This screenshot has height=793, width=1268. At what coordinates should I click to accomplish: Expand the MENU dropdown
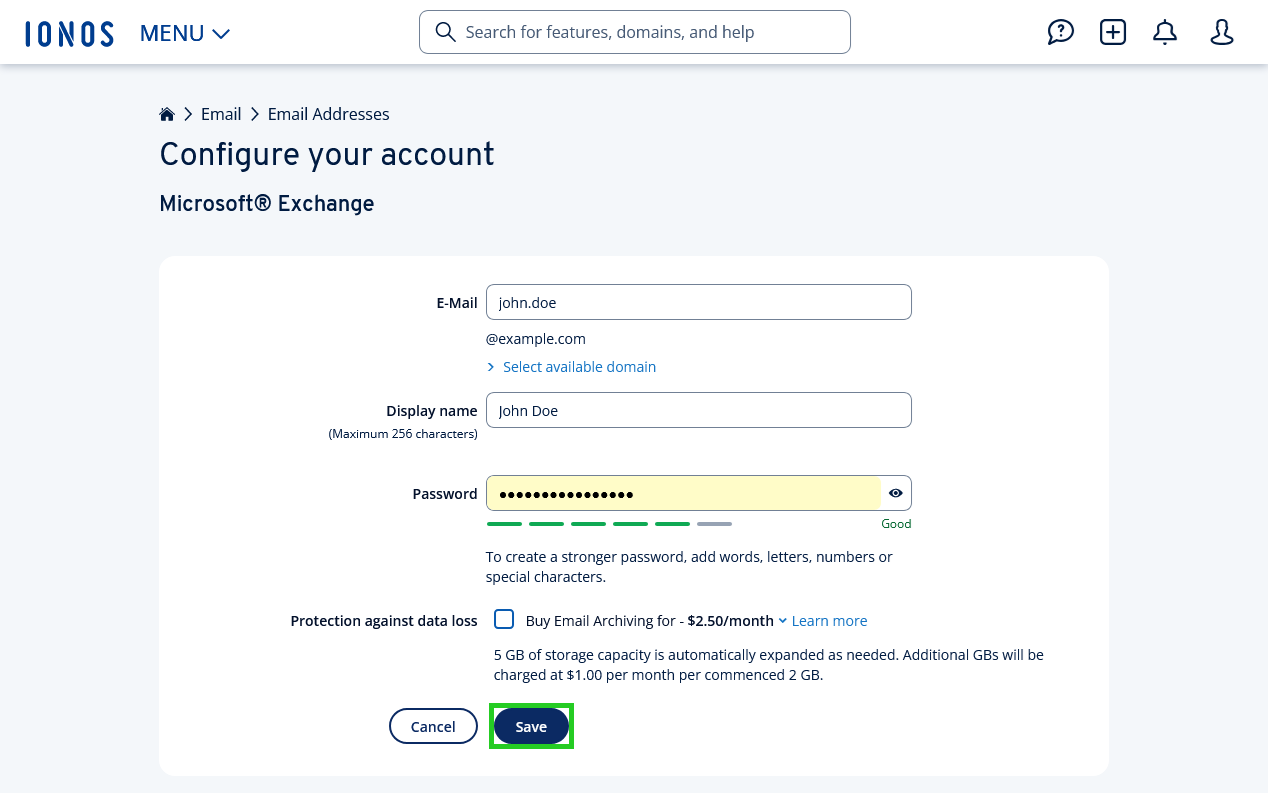[x=184, y=33]
